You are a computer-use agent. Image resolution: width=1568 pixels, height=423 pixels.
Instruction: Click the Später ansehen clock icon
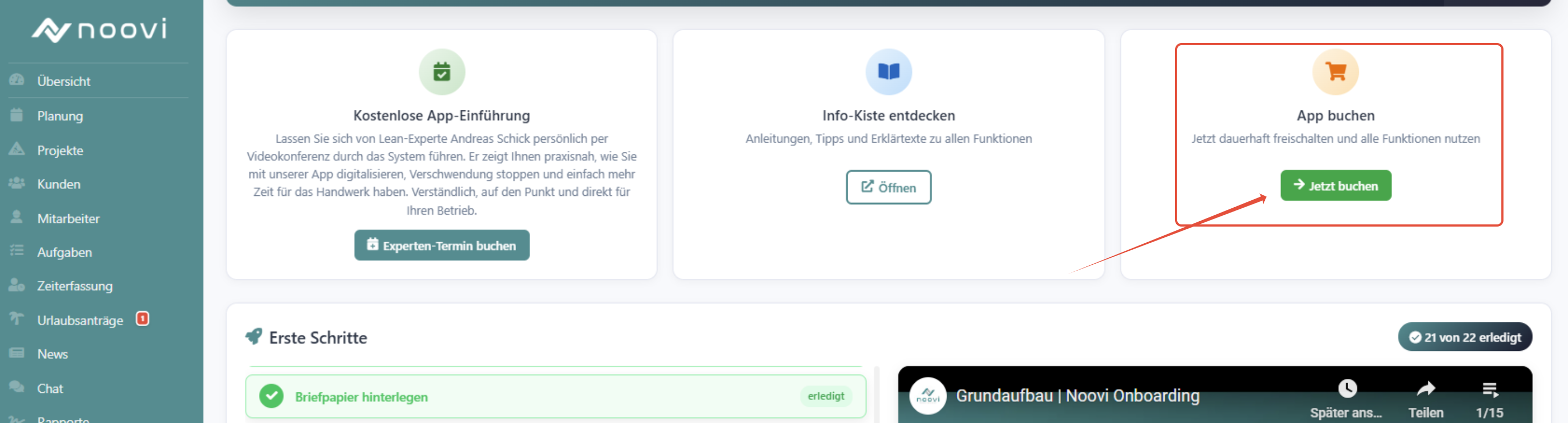pyautogui.click(x=1347, y=388)
